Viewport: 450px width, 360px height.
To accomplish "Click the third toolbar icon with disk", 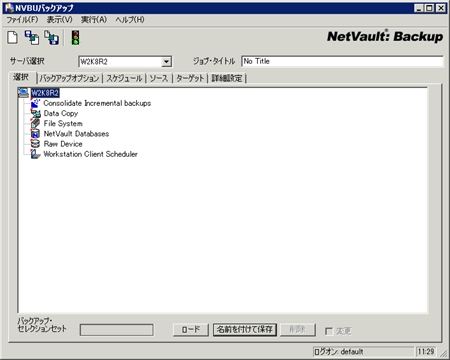I will coord(52,37).
